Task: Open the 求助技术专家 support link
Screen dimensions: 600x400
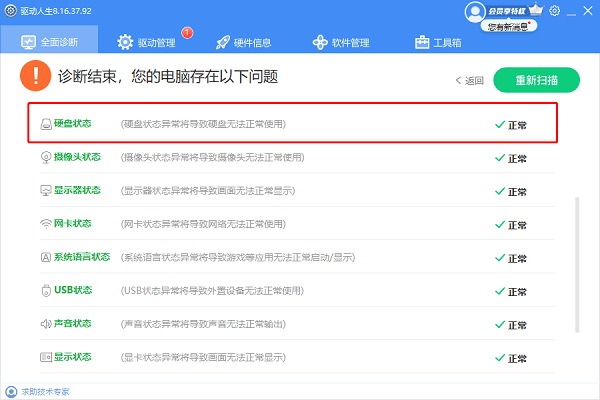Action: tap(41, 391)
